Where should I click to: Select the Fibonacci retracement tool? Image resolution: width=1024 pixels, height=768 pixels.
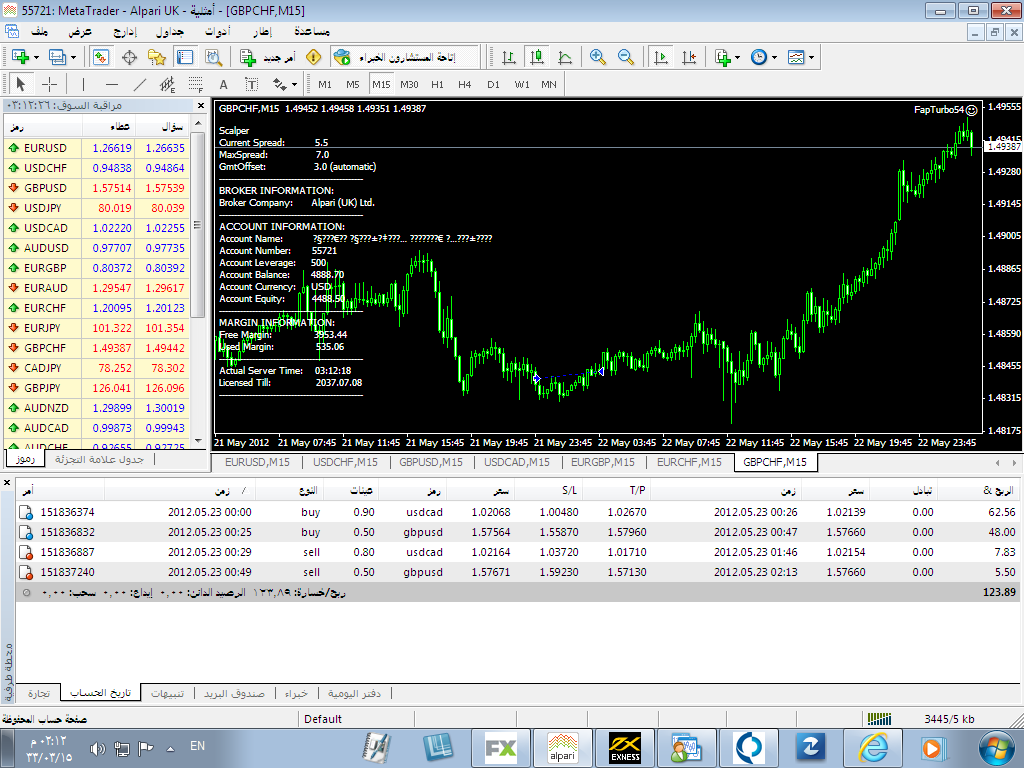point(196,84)
